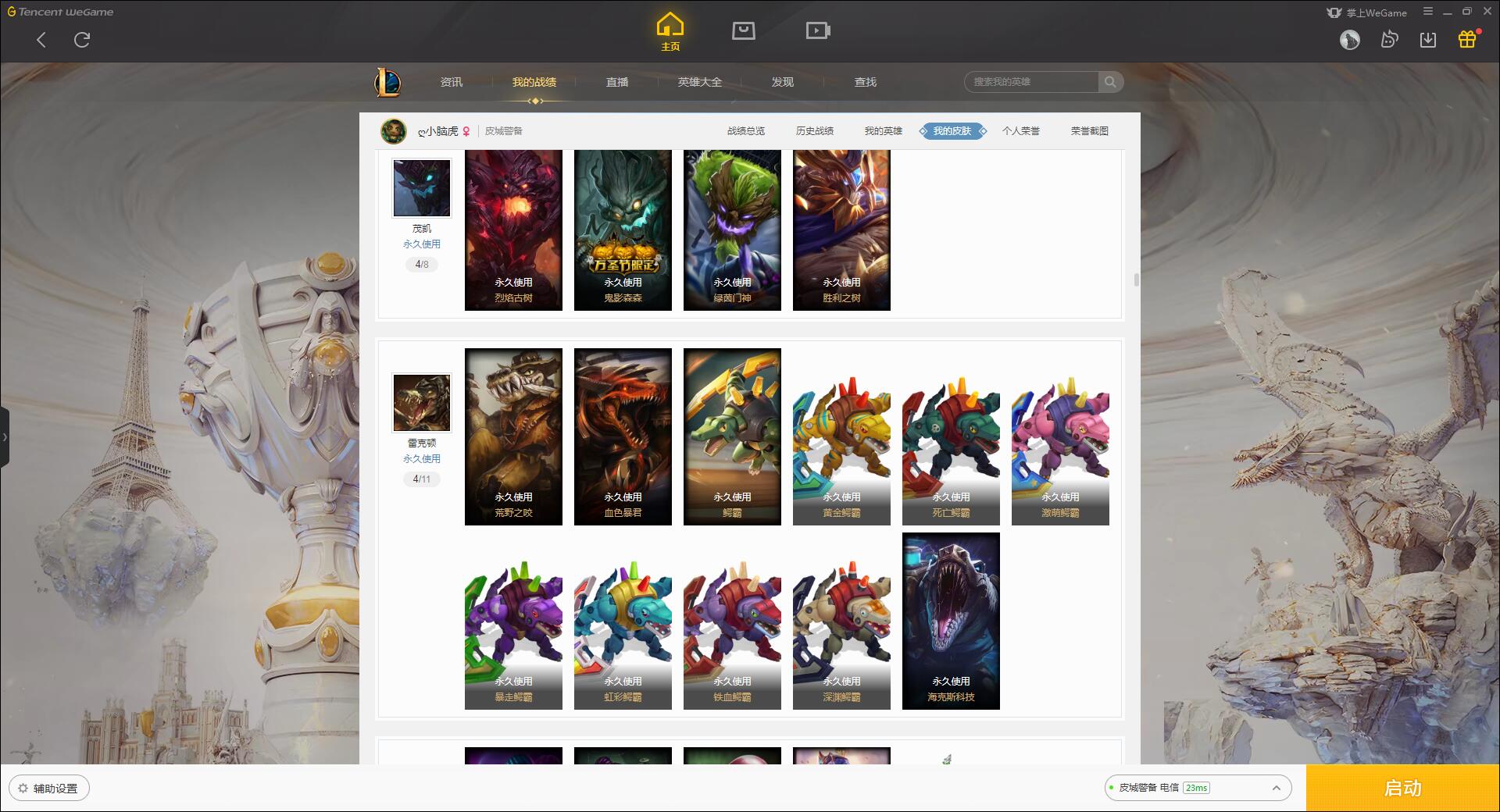Image resolution: width=1500 pixels, height=812 pixels.
Task: Click the 4/8 skin count badge
Action: click(x=422, y=265)
